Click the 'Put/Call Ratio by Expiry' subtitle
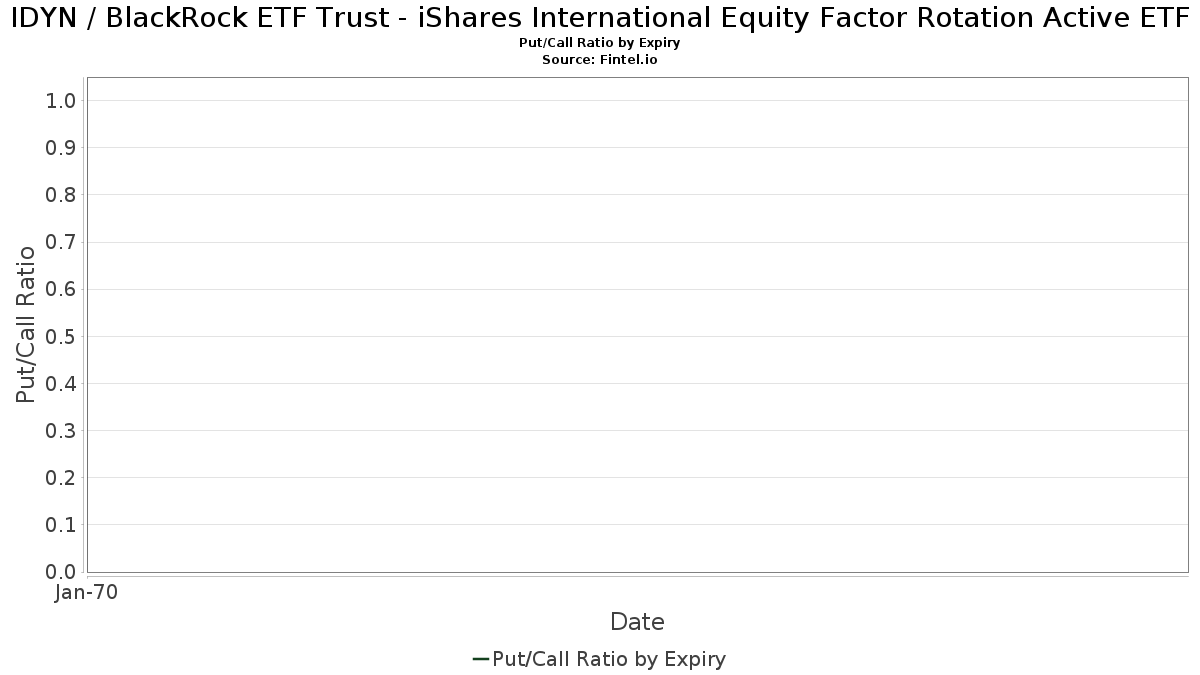Image resolution: width=1200 pixels, height=675 pixels. (x=600, y=43)
